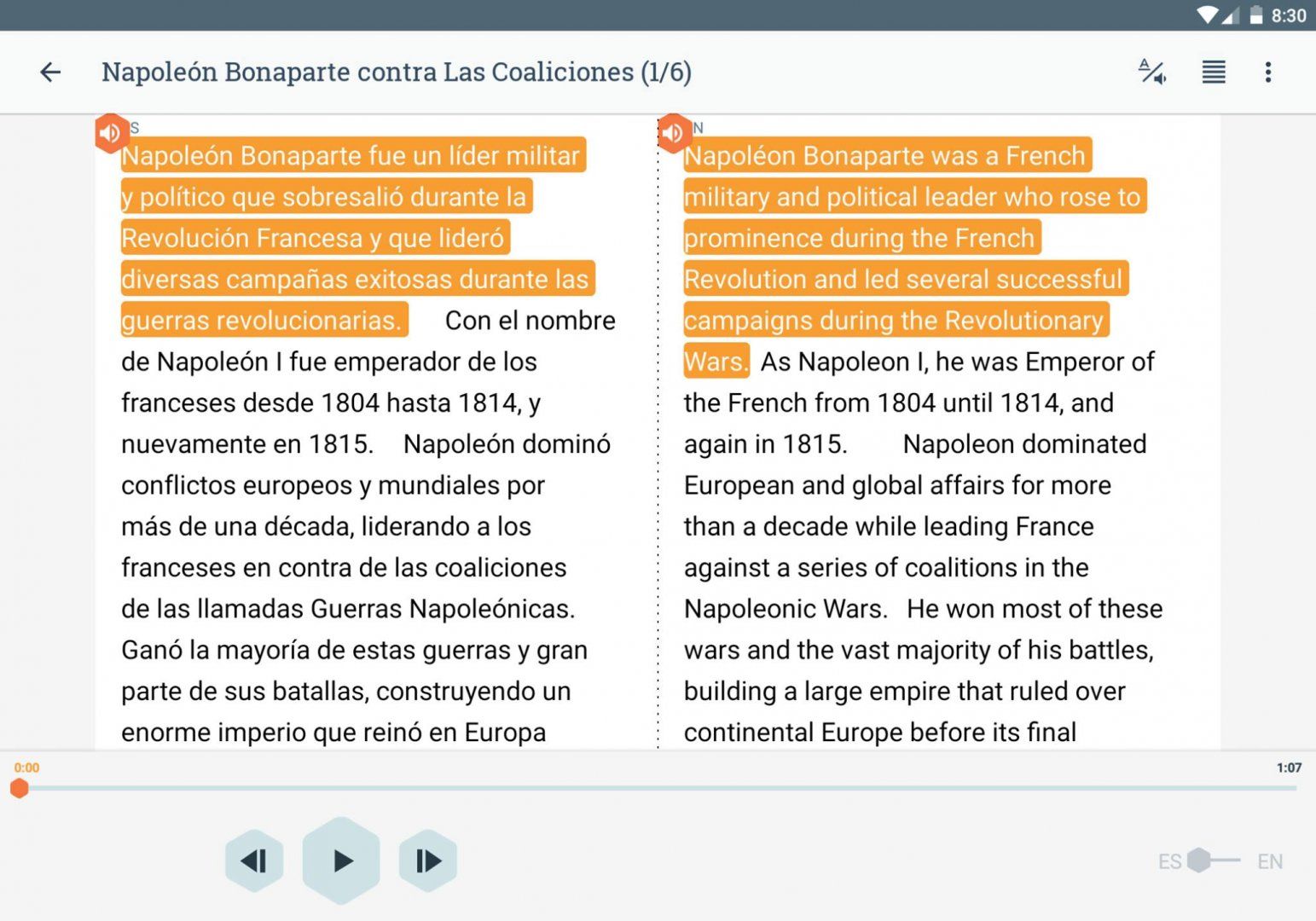Tap English line 'building a large empire that ruled over'
The width and height of the screenshot is (1316, 921).
point(905,692)
